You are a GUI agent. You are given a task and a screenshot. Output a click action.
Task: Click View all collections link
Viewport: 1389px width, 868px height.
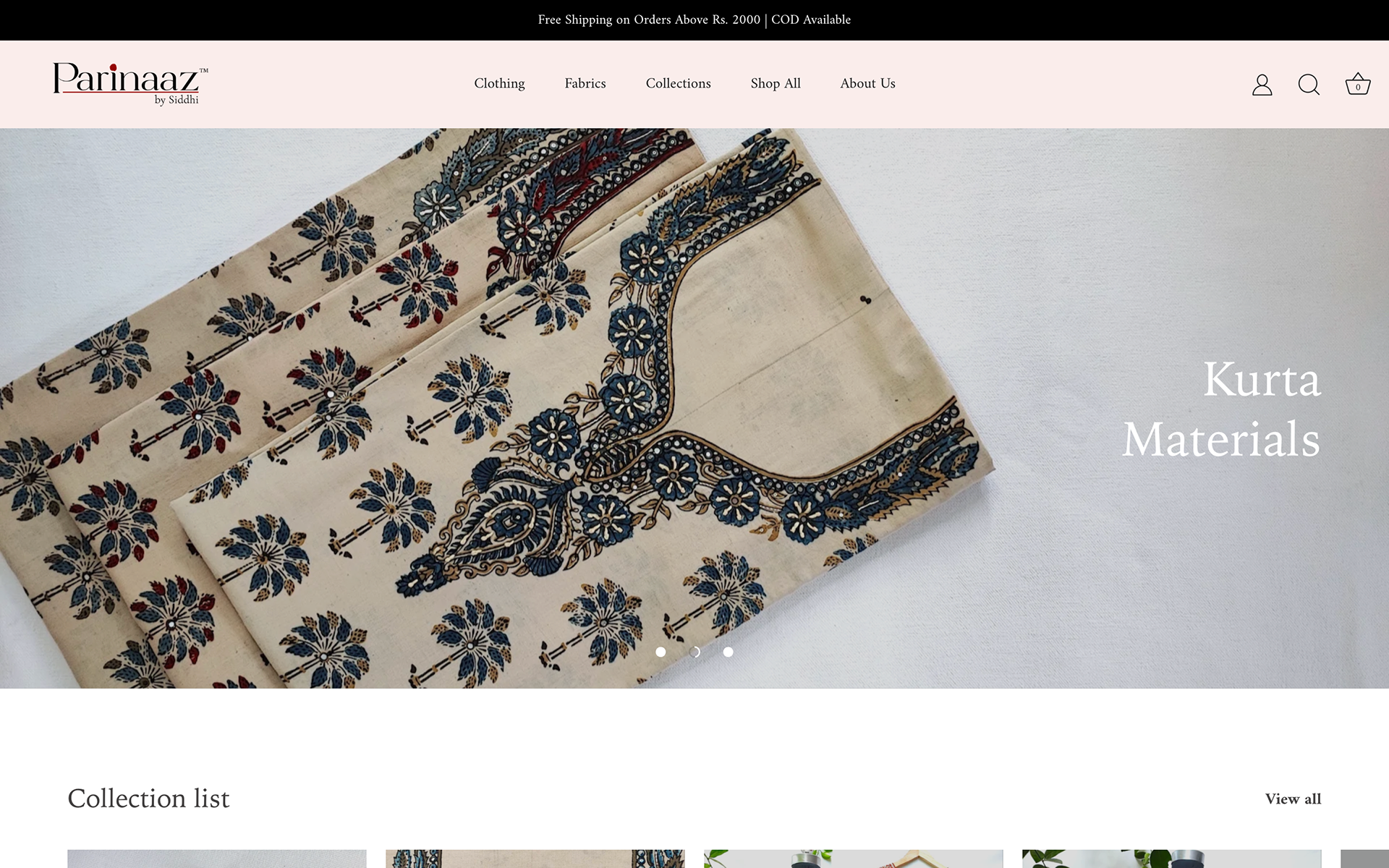(1292, 799)
